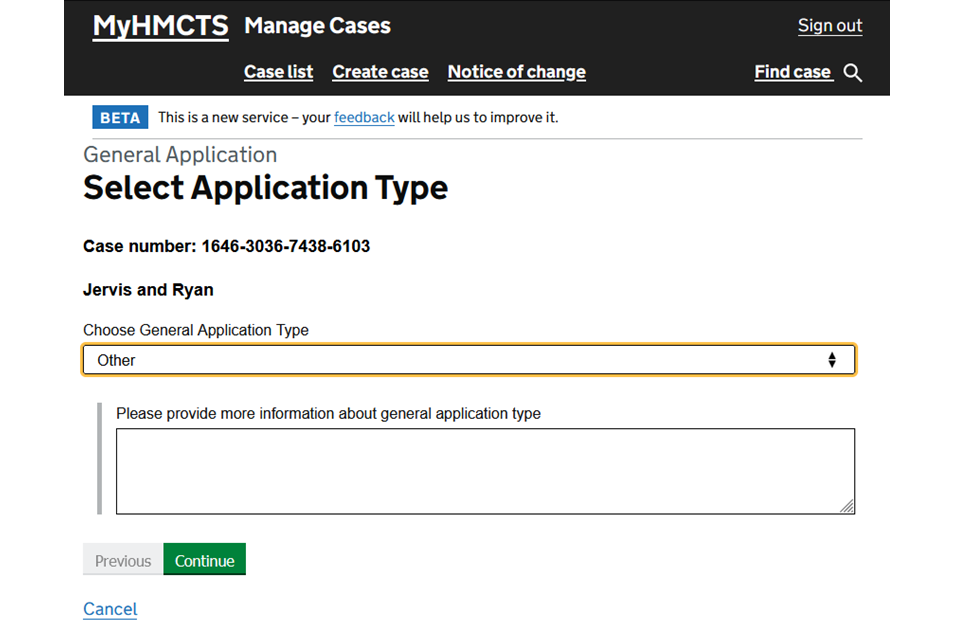Click the resize handle of the text area

pyautogui.click(x=846, y=506)
